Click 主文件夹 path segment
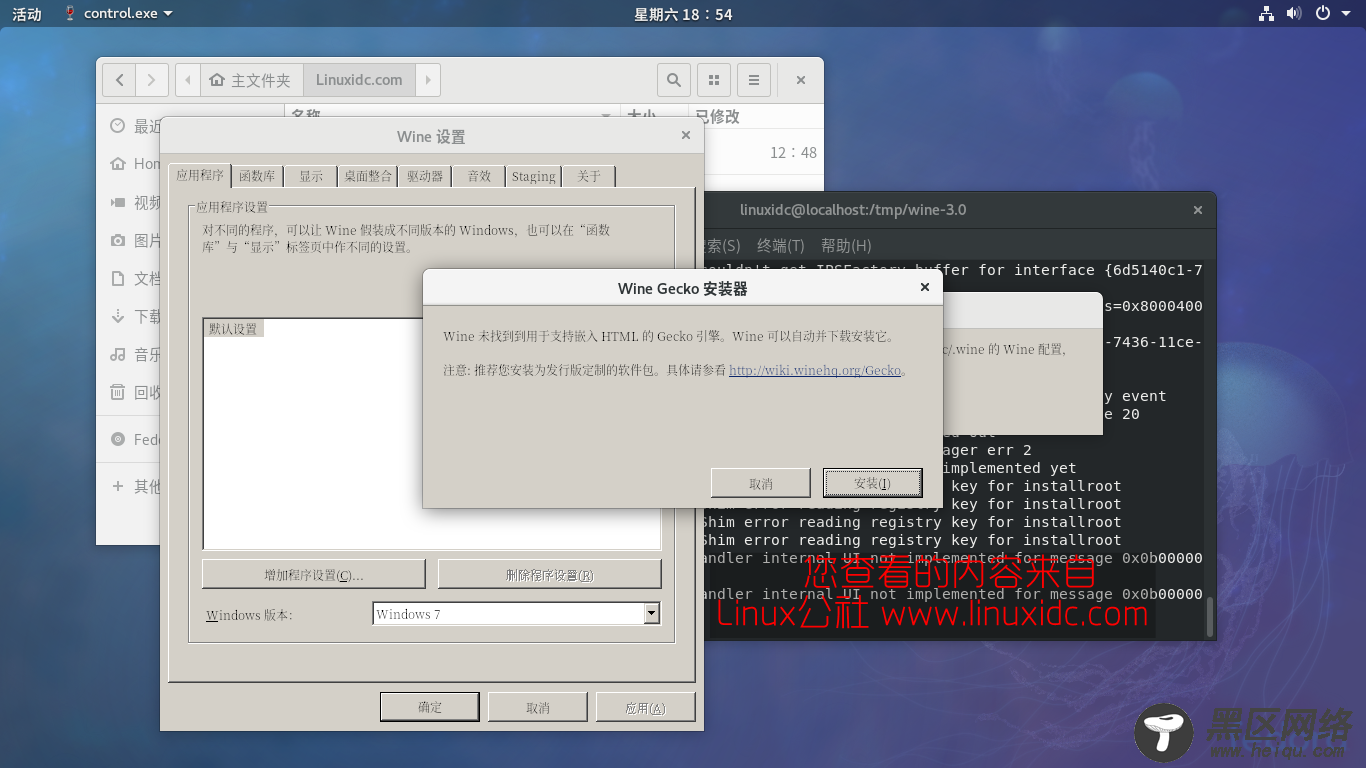1366x768 pixels. coord(250,80)
